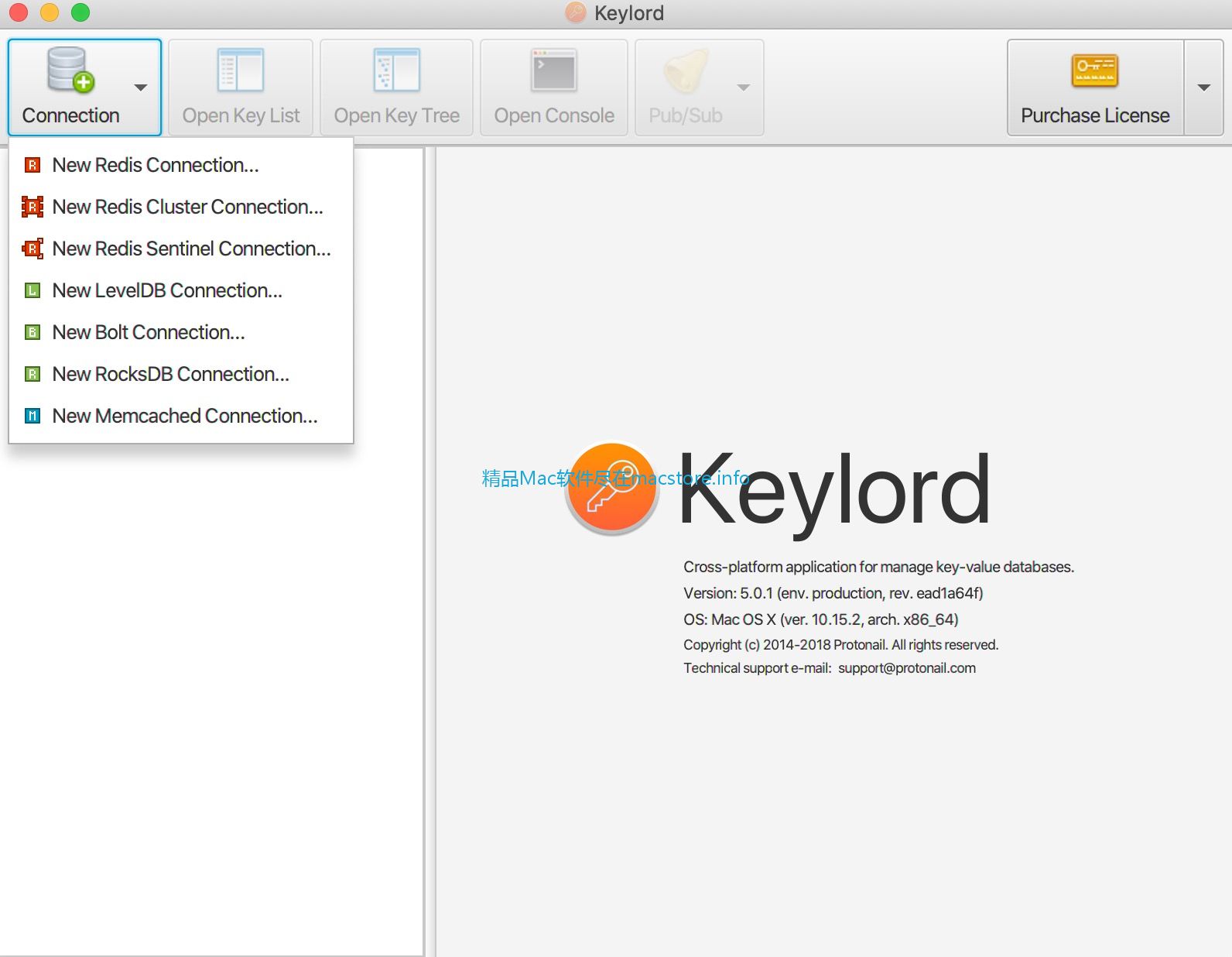1232x957 pixels.
Task: Choose New Memcached Connection
Action: pyautogui.click(x=181, y=416)
